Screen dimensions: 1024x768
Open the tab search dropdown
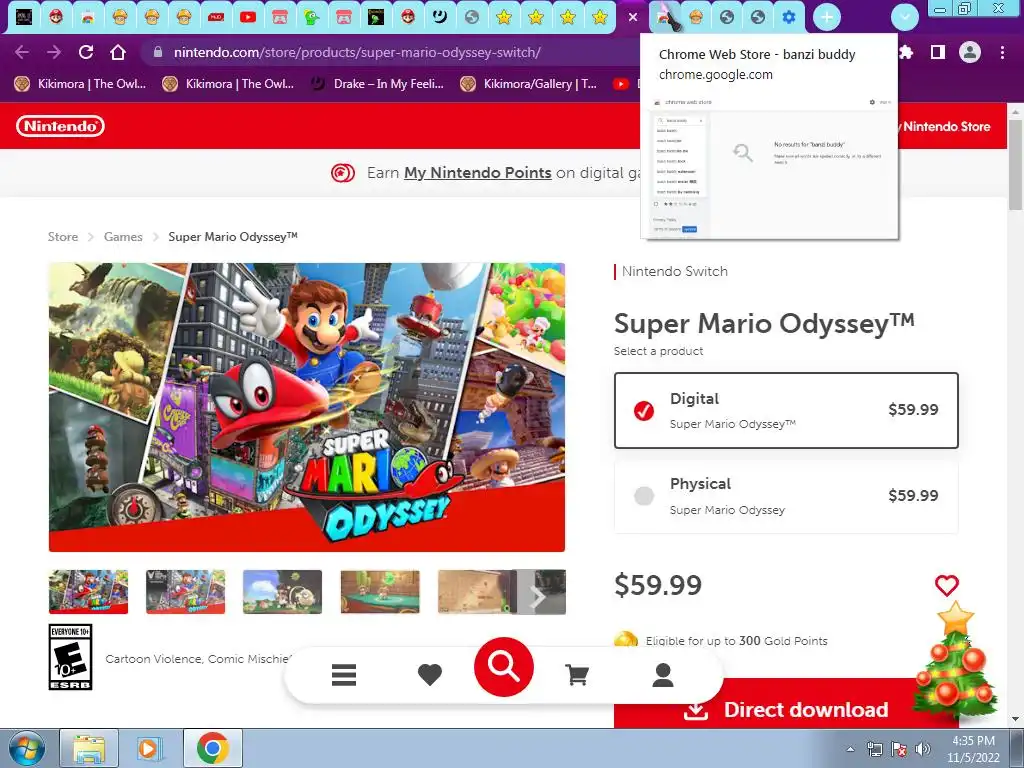(x=904, y=18)
